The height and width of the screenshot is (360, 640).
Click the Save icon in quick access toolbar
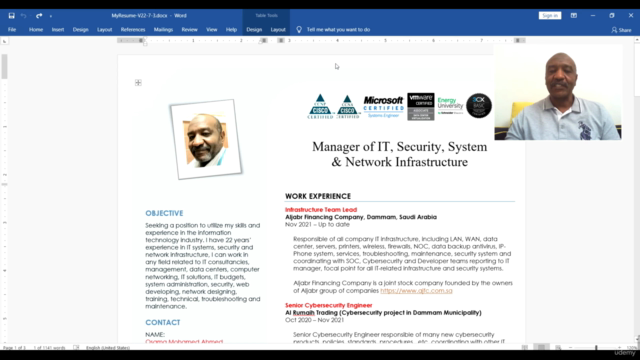coord(11,16)
